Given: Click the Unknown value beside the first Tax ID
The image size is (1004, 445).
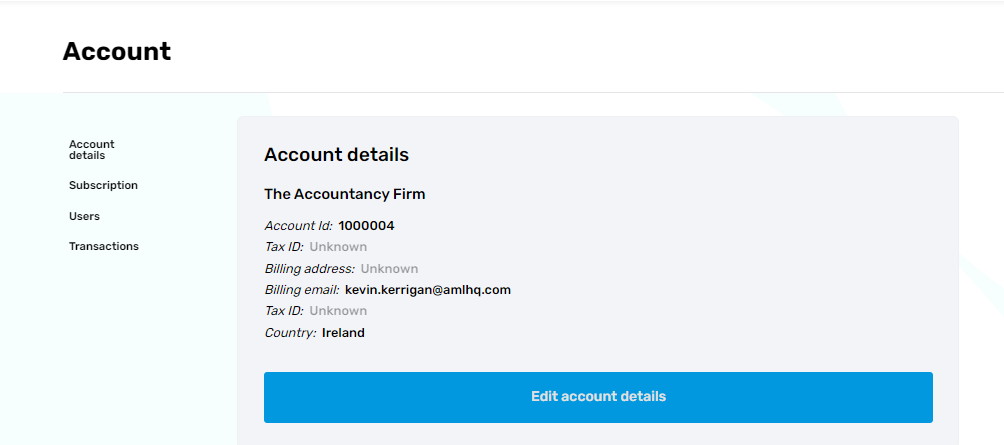Looking at the screenshot, I should click(x=338, y=247).
